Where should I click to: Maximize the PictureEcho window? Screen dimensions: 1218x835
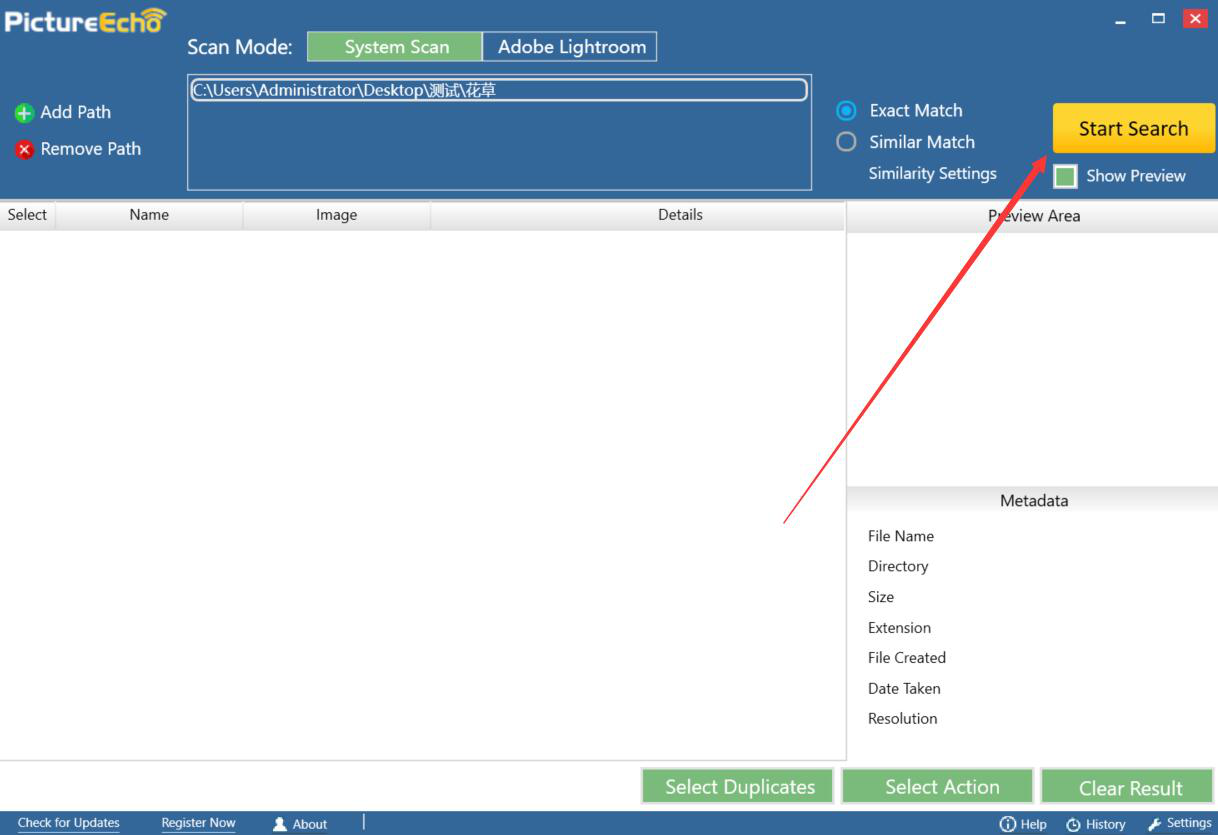(x=1158, y=18)
